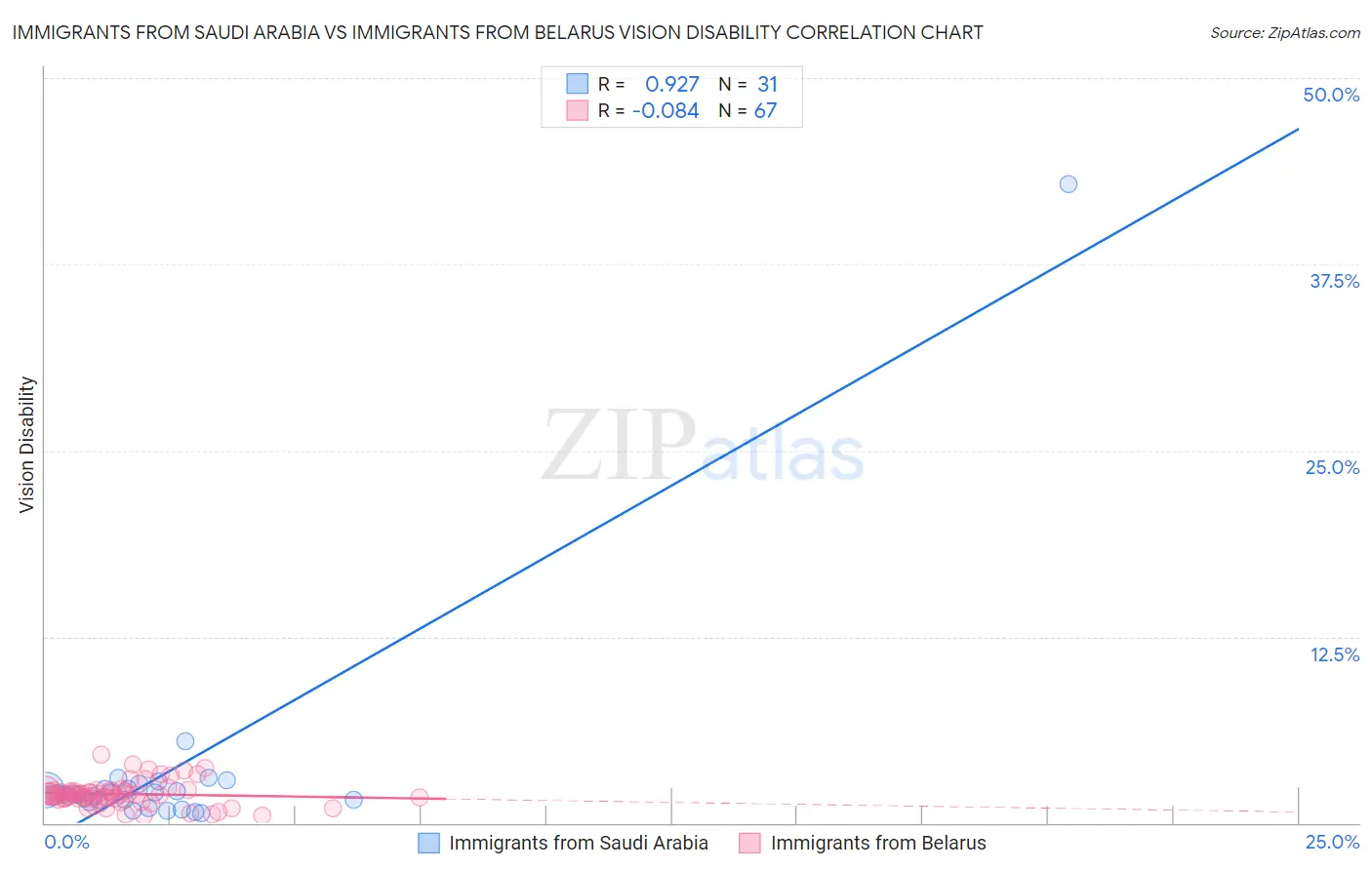Click the blue Saudi Arabia legend swatch at bottom
This screenshot has height=870, width=1372.
(x=428, y=843)
